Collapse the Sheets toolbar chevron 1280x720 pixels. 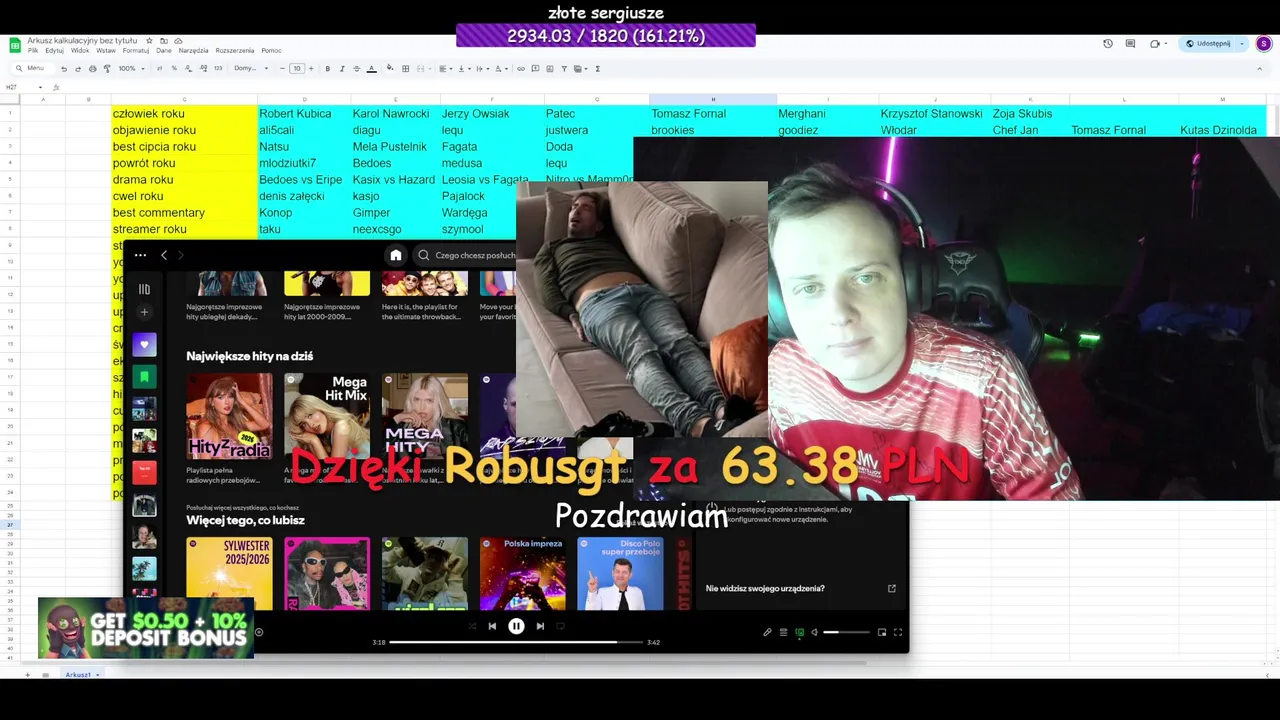point(1259,69)
